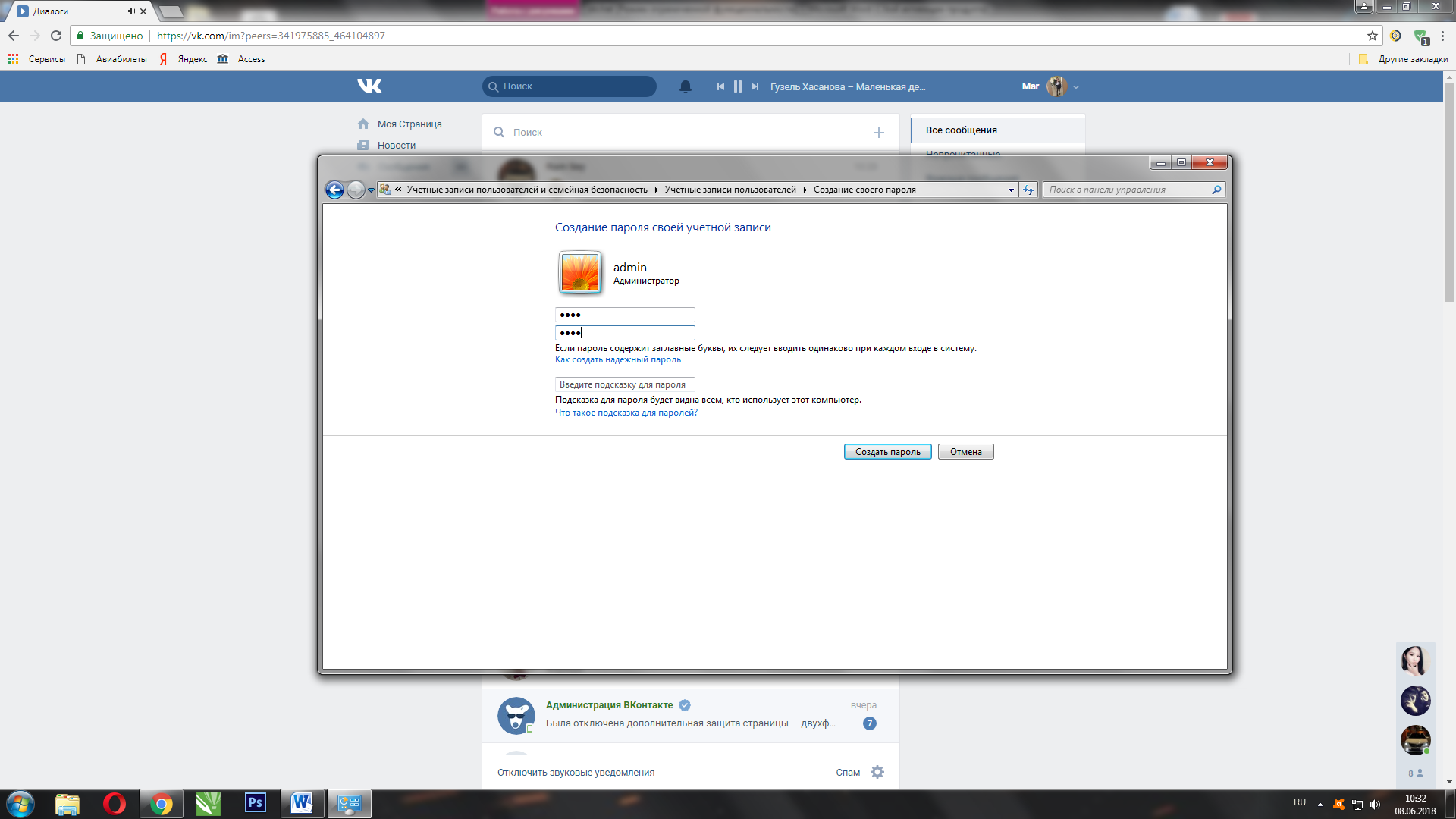Bookmark this page with star icon
This screenshot has height=819, width=1456.
coord(1373,36)
